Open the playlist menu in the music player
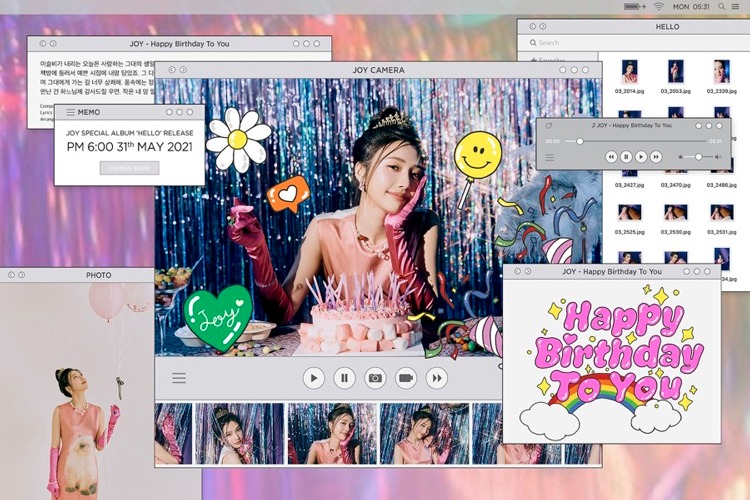The image size is (750, 500). 550,157
